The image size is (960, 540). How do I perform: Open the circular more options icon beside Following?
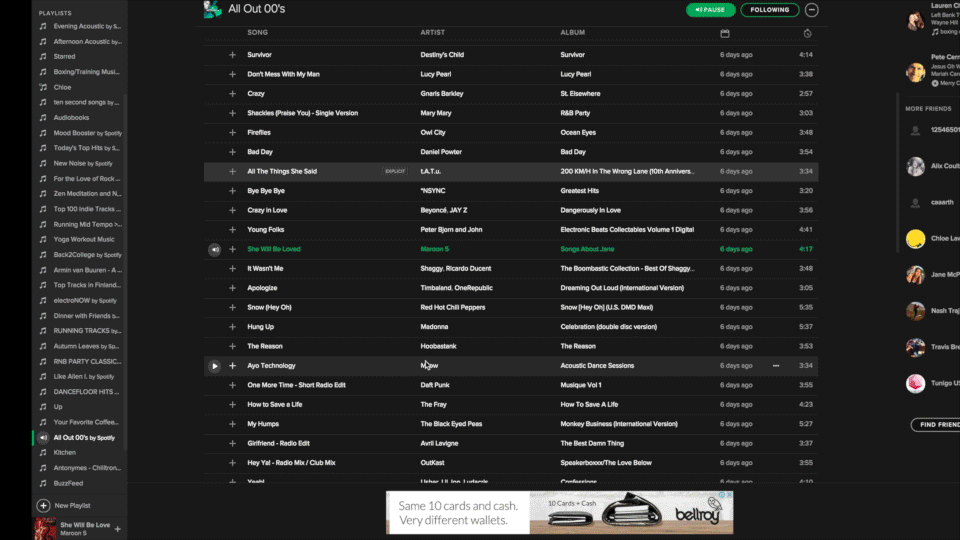[x=812, y=10]
